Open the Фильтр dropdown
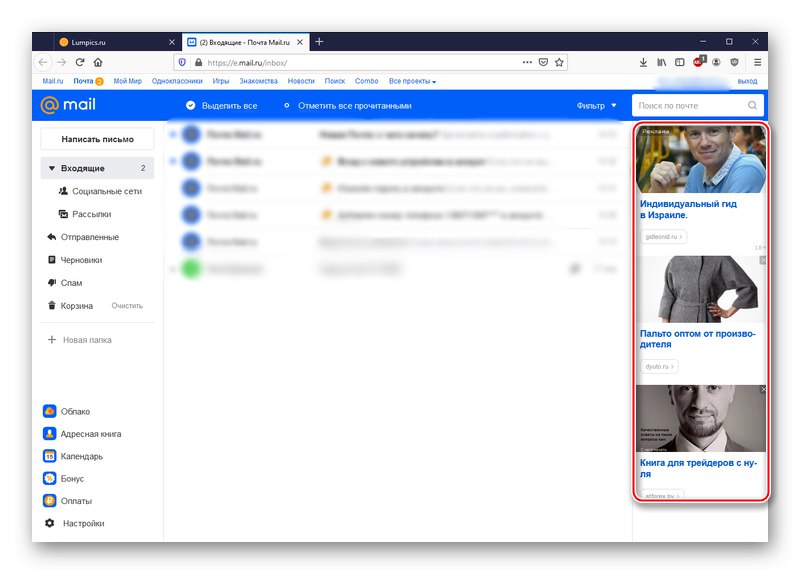Viewport: 800px width, 574px height. point(596,106)
